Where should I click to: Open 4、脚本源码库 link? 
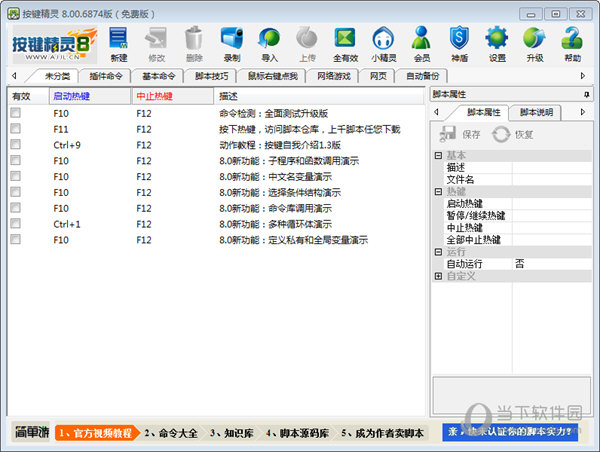(x=297, y=433)
